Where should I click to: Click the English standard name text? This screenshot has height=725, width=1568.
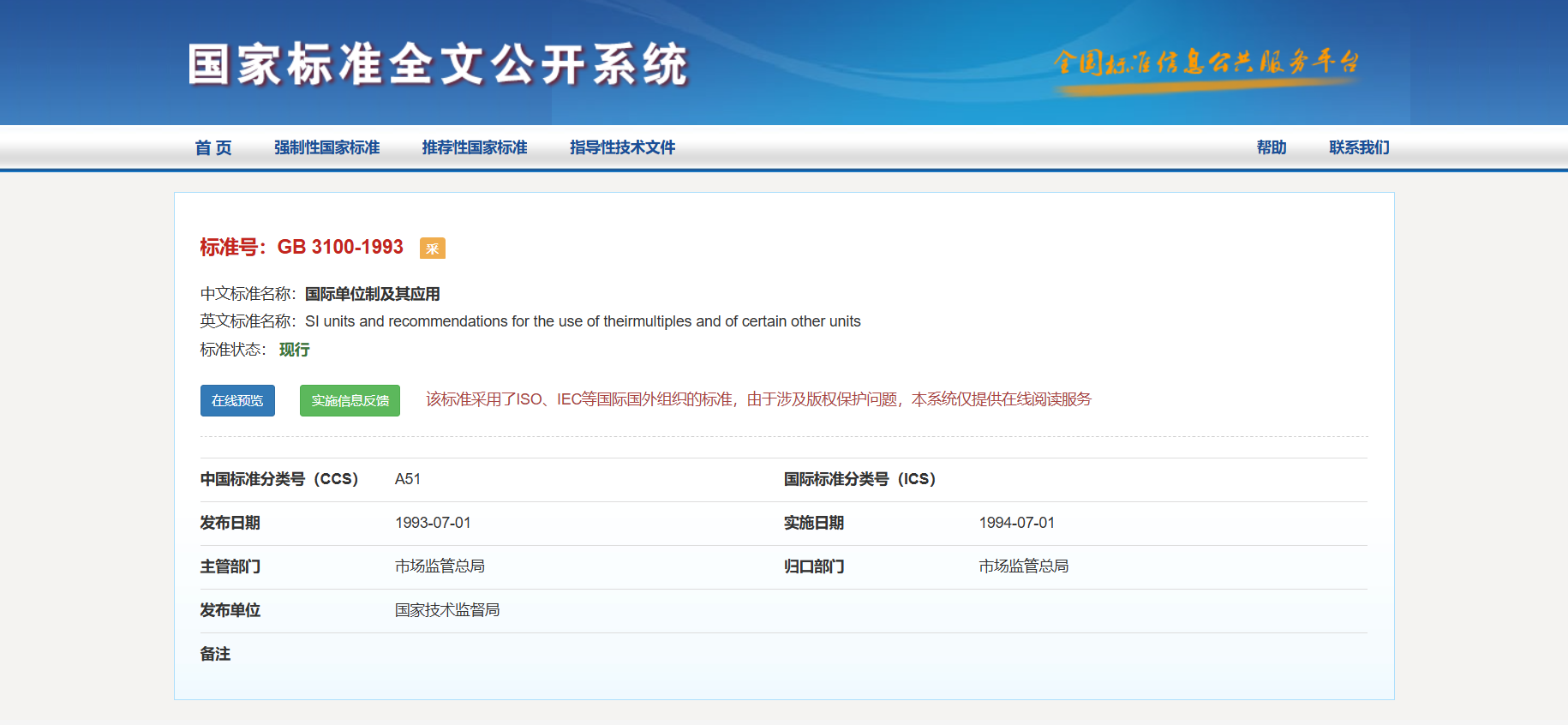click(583, 321)
